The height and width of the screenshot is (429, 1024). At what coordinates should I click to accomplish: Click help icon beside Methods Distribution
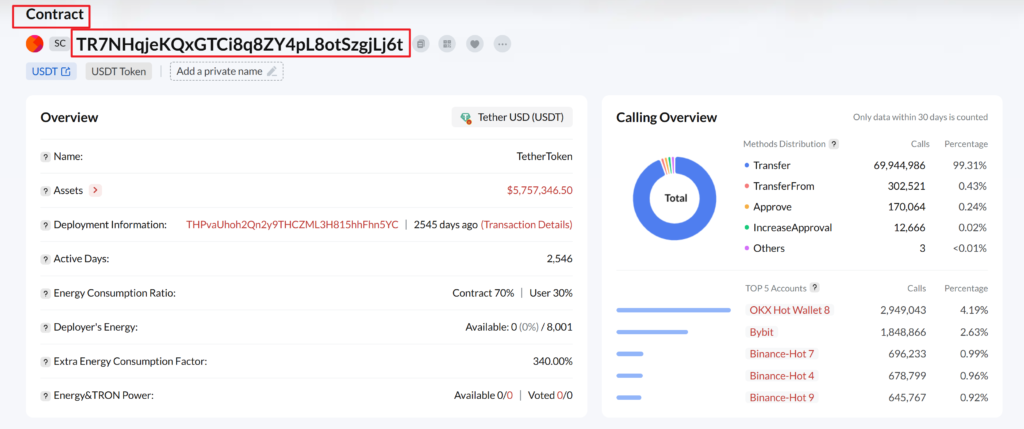[834, 144]
